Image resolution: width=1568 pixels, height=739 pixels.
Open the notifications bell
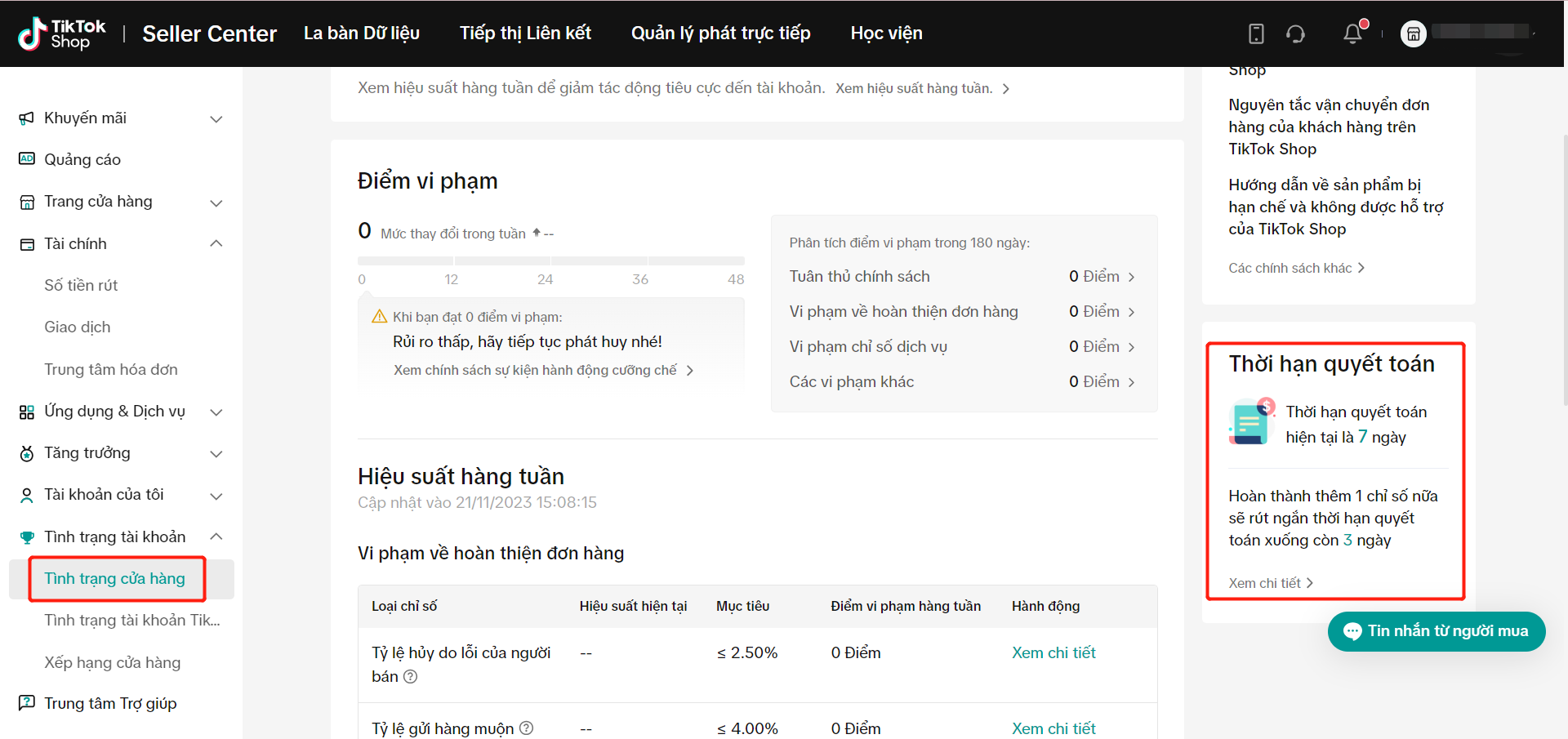(1352, 33)
